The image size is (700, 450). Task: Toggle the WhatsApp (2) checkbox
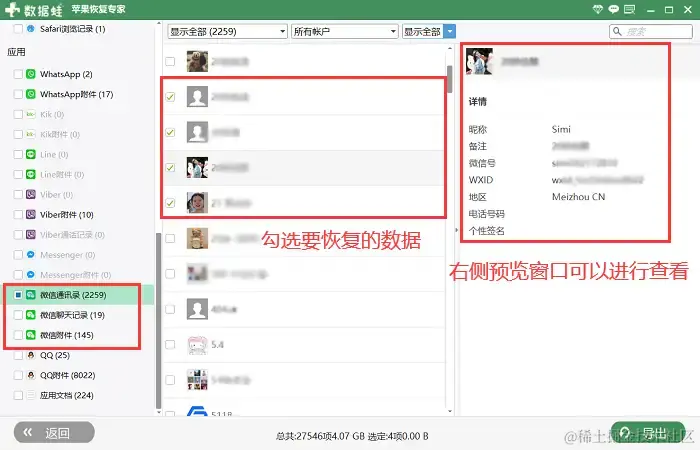click(18, 74)
